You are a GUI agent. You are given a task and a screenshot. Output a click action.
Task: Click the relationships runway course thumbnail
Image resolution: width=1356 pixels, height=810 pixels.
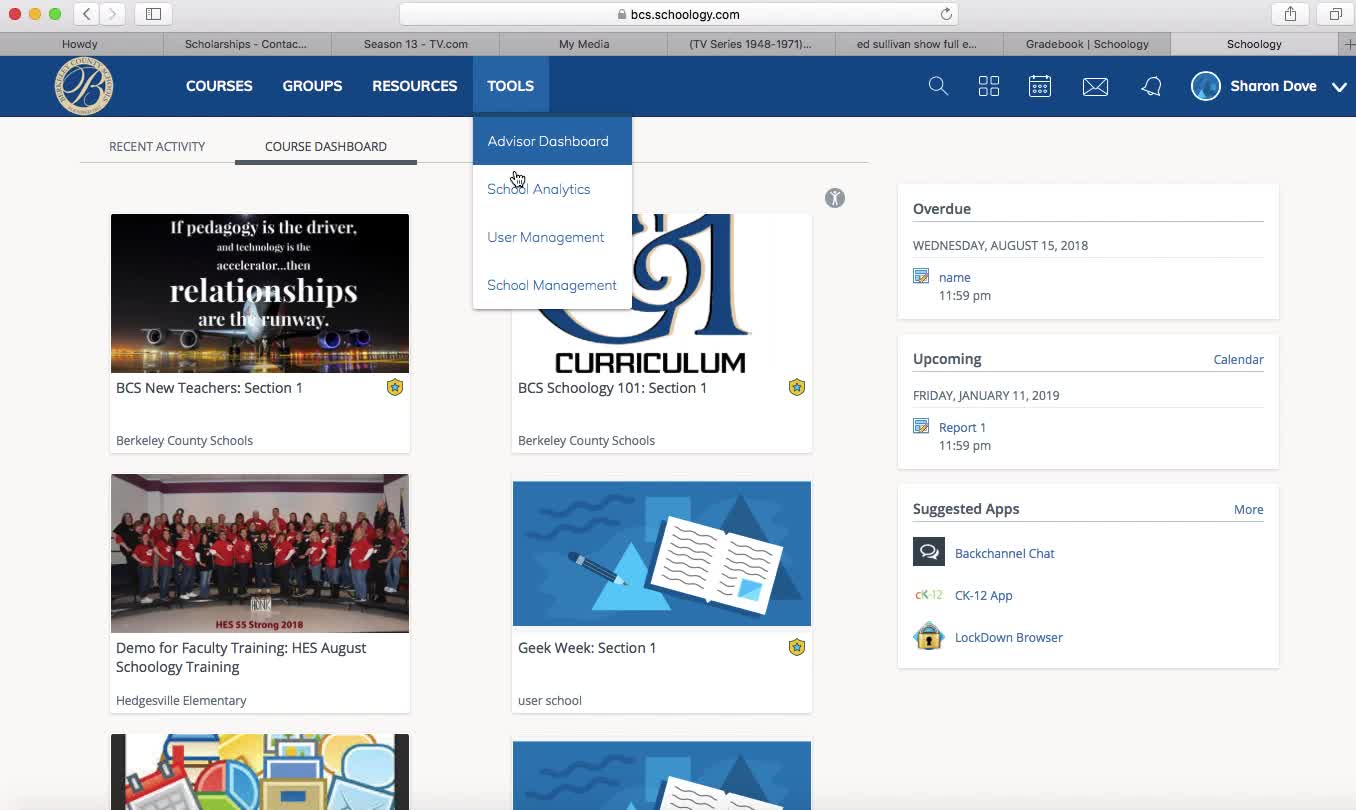(260, 293)
